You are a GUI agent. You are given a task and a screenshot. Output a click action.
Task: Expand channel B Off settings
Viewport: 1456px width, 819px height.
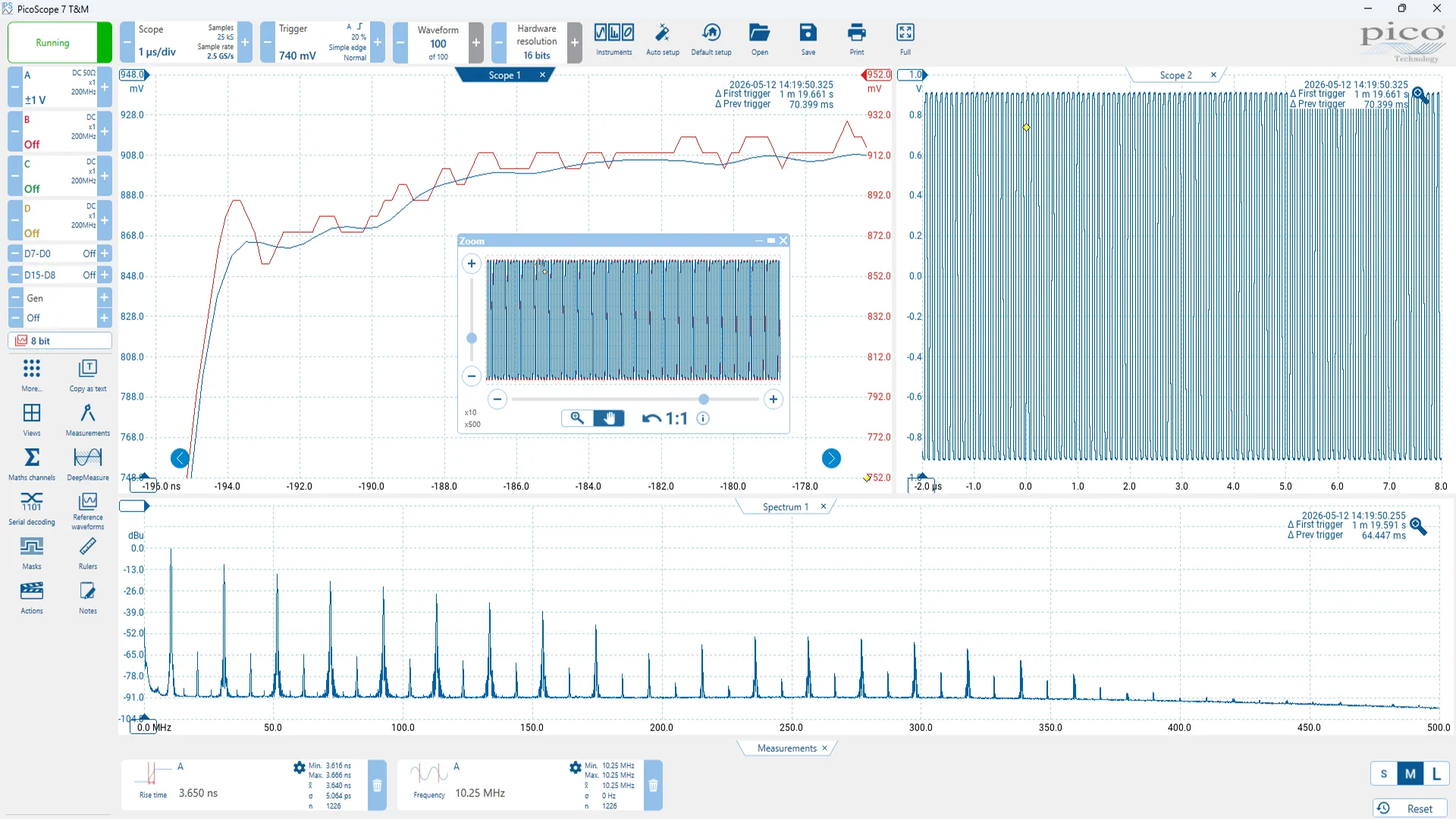59,131
